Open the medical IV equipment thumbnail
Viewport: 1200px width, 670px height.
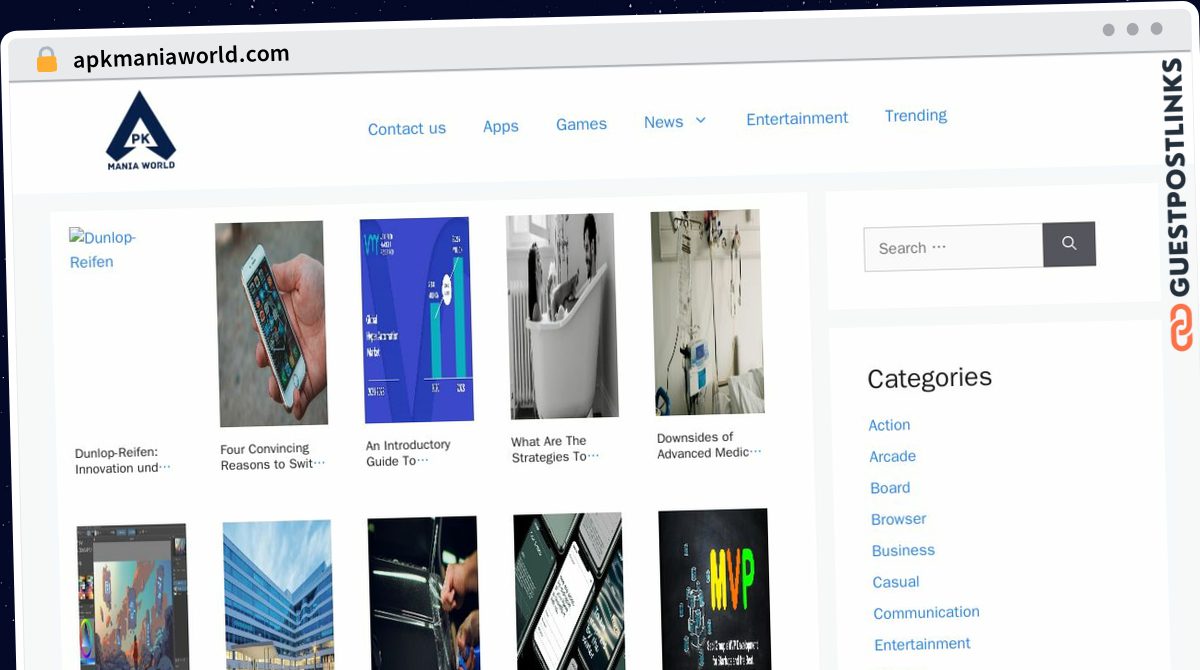click(707, 312)
